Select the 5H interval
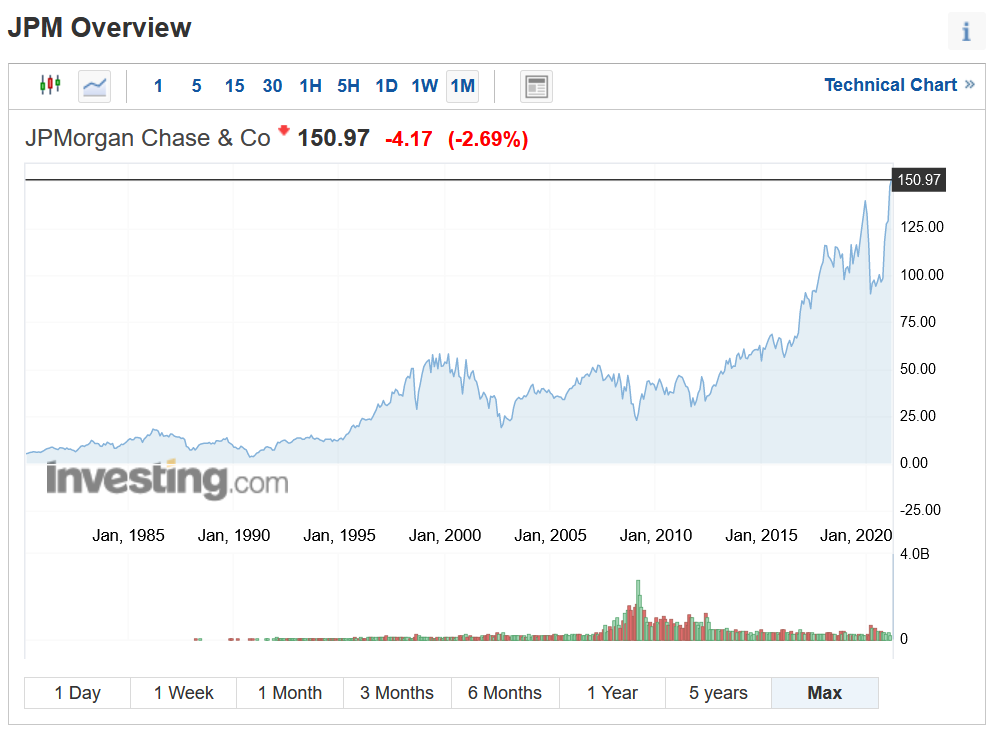This screenshot has height=736, width=997. point(348,86)
